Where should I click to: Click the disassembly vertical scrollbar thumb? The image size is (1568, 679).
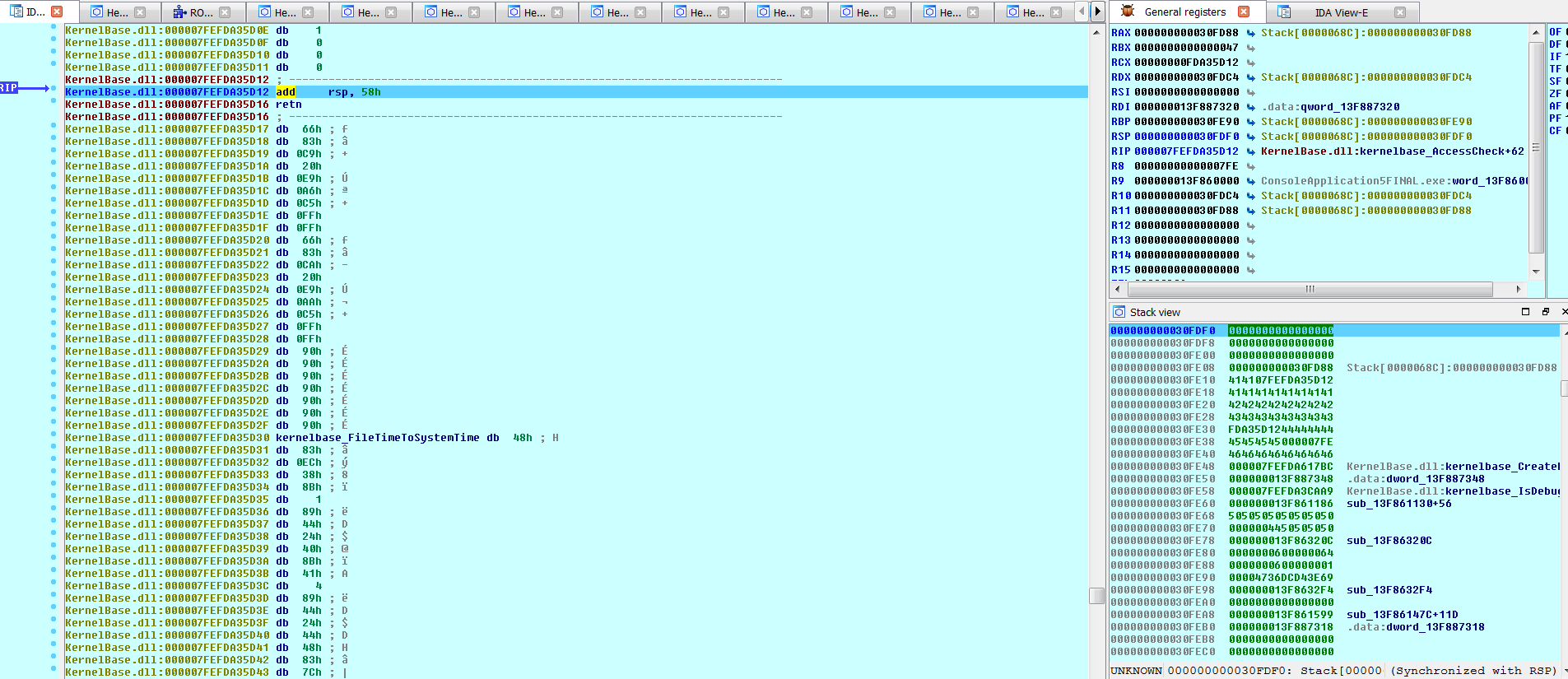(x=1096, y=596)
